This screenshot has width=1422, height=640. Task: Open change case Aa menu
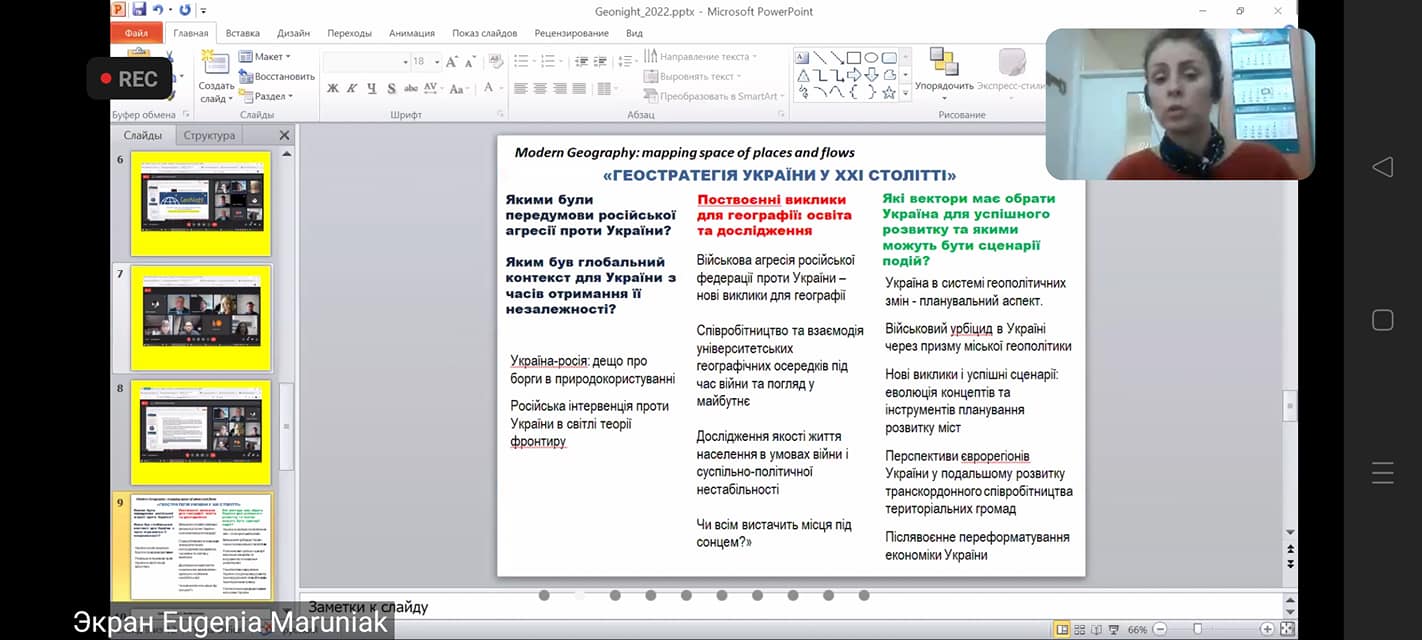(x=459, y=88)
